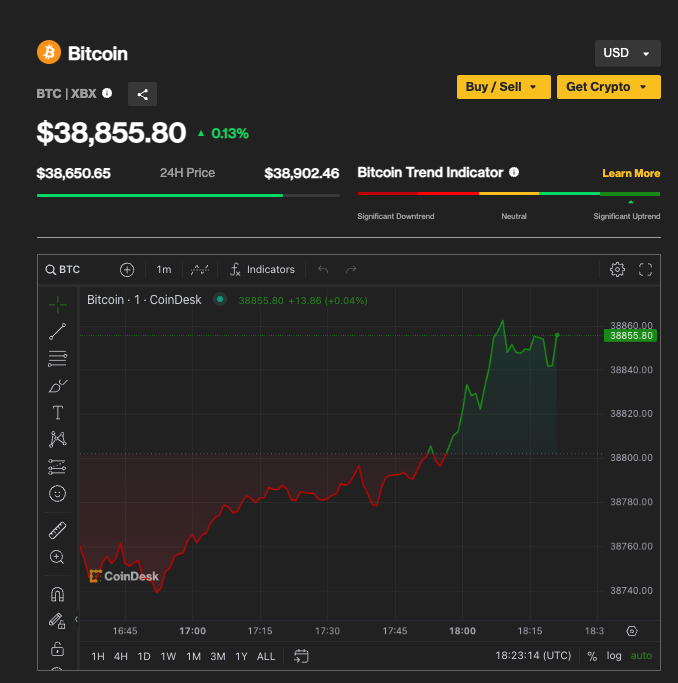678x683 pixels.
Task: Click the 24H low $38,650.65
Action: tap(74, 173)
